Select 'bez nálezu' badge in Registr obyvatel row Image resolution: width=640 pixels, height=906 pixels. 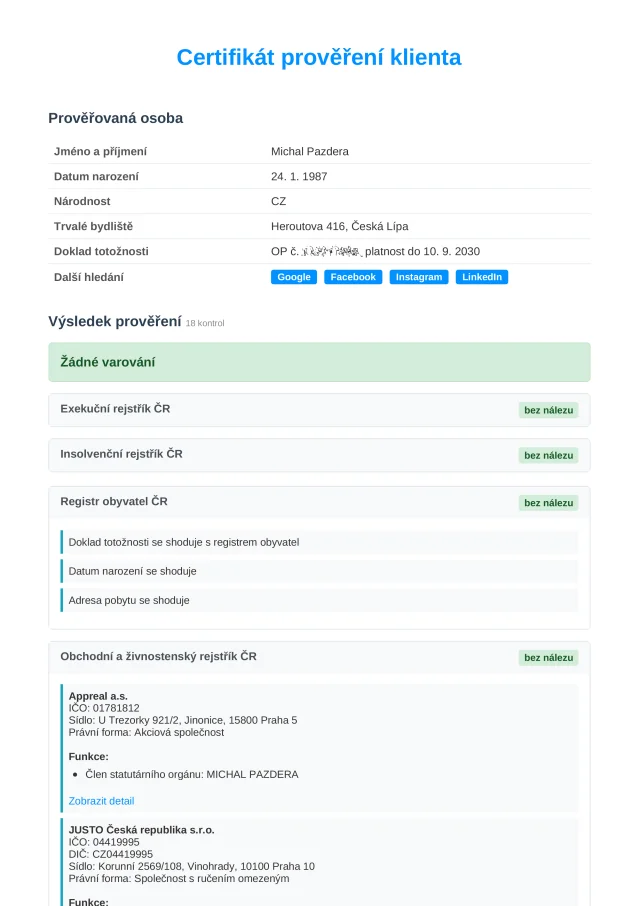pyautogui.click(x=548, y=503)
